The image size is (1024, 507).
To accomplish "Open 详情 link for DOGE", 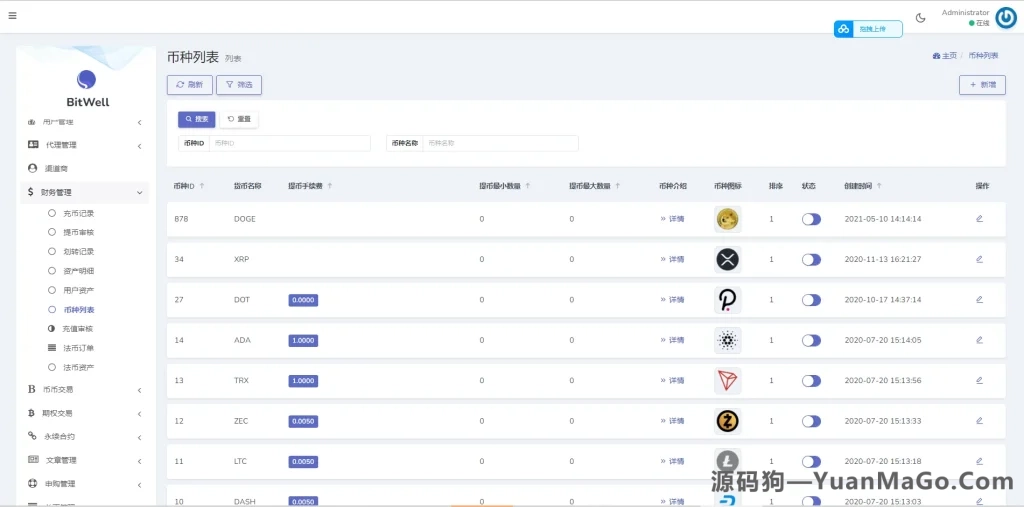I will pyautogui.click(x=673, y=219).
